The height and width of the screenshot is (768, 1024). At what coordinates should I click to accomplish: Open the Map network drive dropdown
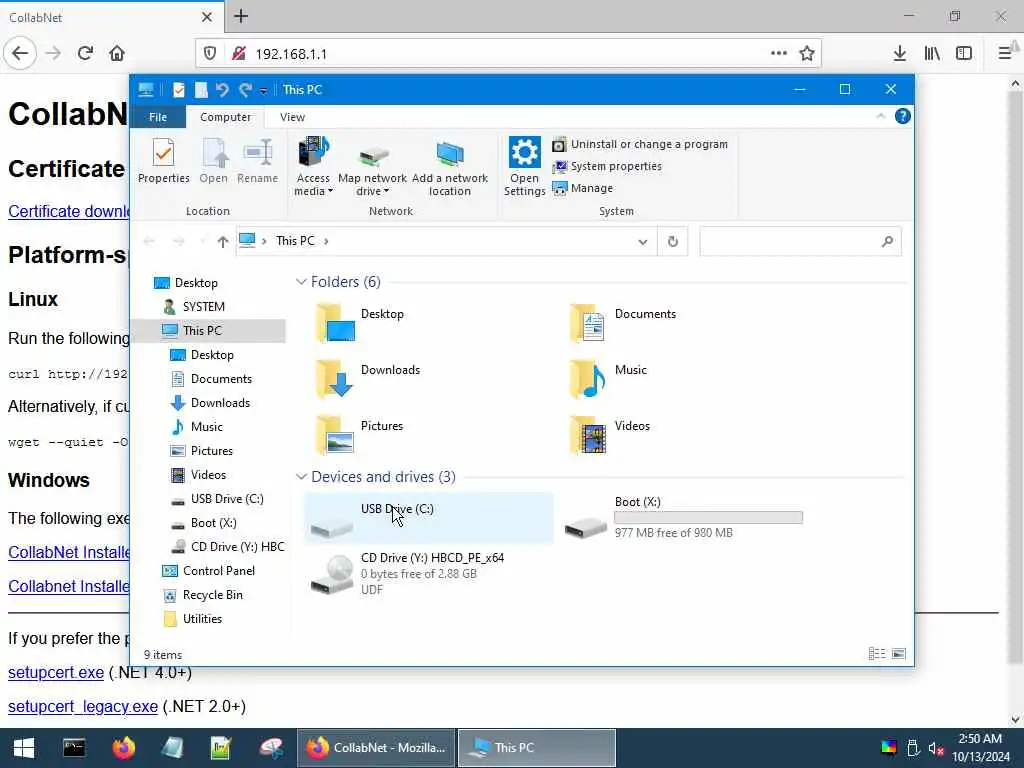click(372, 167)
